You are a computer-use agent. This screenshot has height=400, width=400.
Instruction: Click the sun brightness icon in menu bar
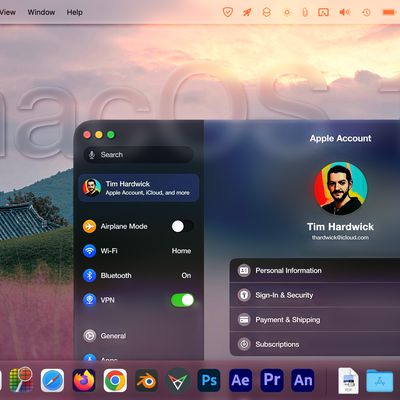pos(287,12)
